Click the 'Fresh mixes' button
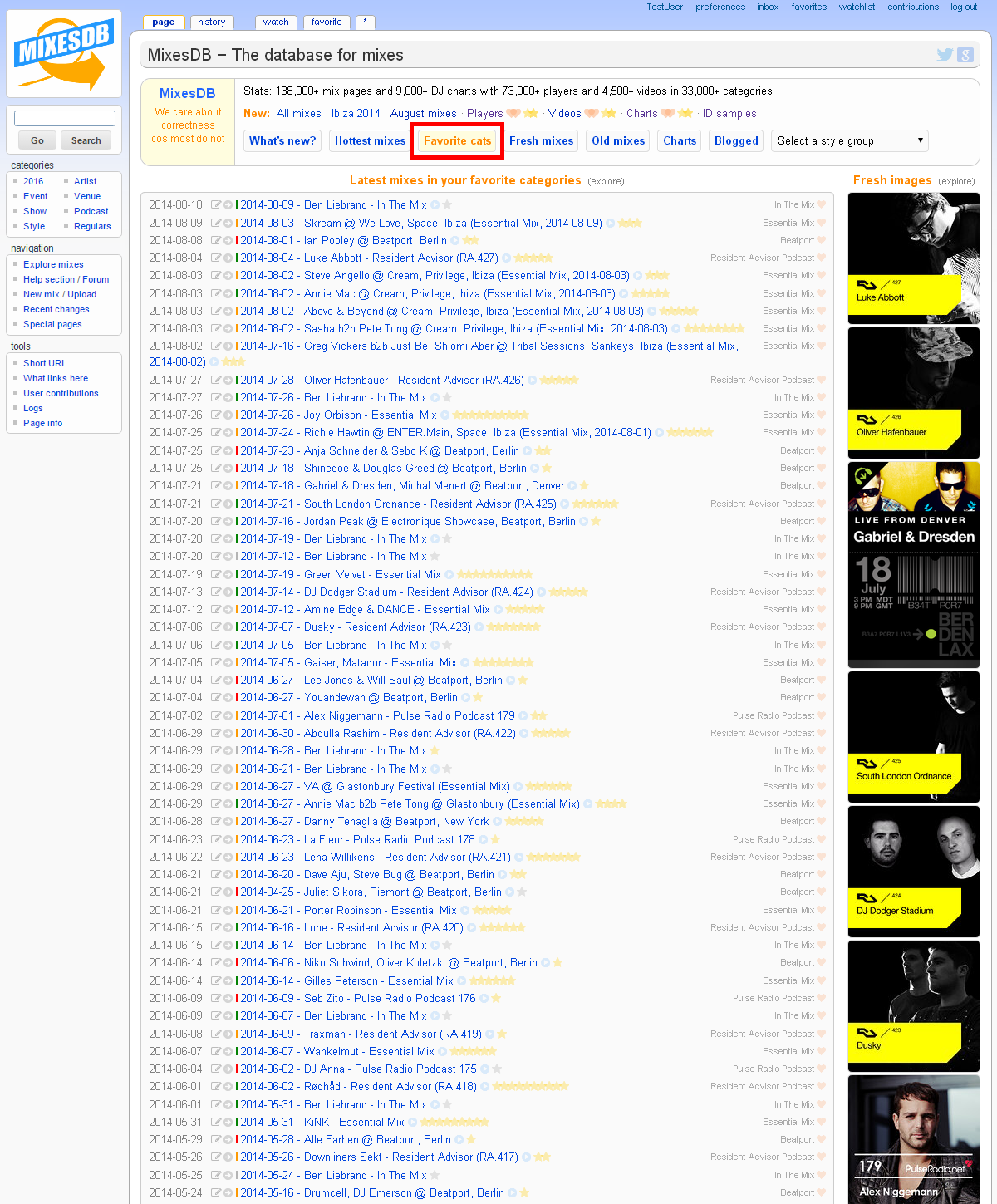997x1204 pixels. 542,141
